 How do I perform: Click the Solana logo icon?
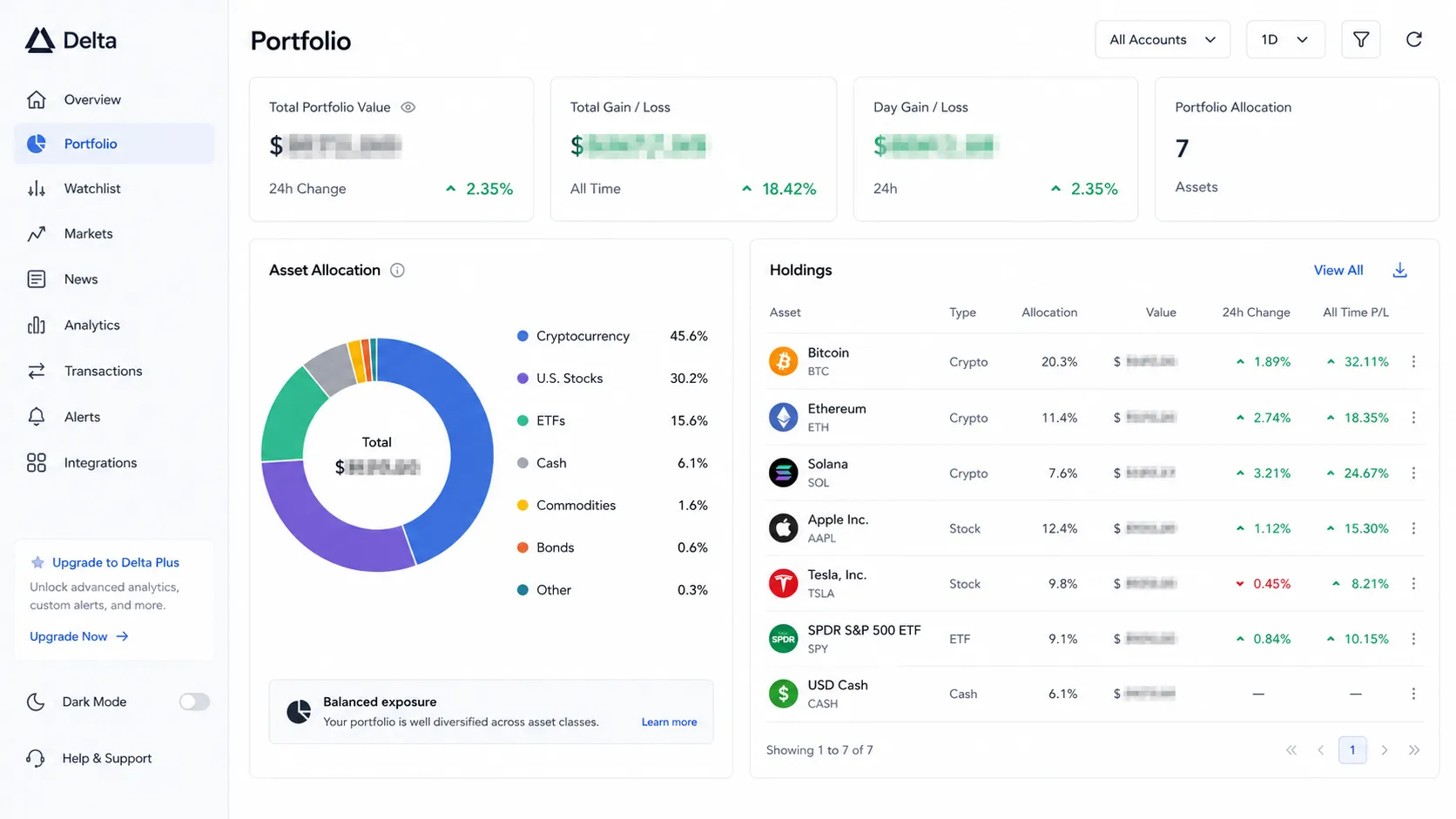click(x=783, y=473)
